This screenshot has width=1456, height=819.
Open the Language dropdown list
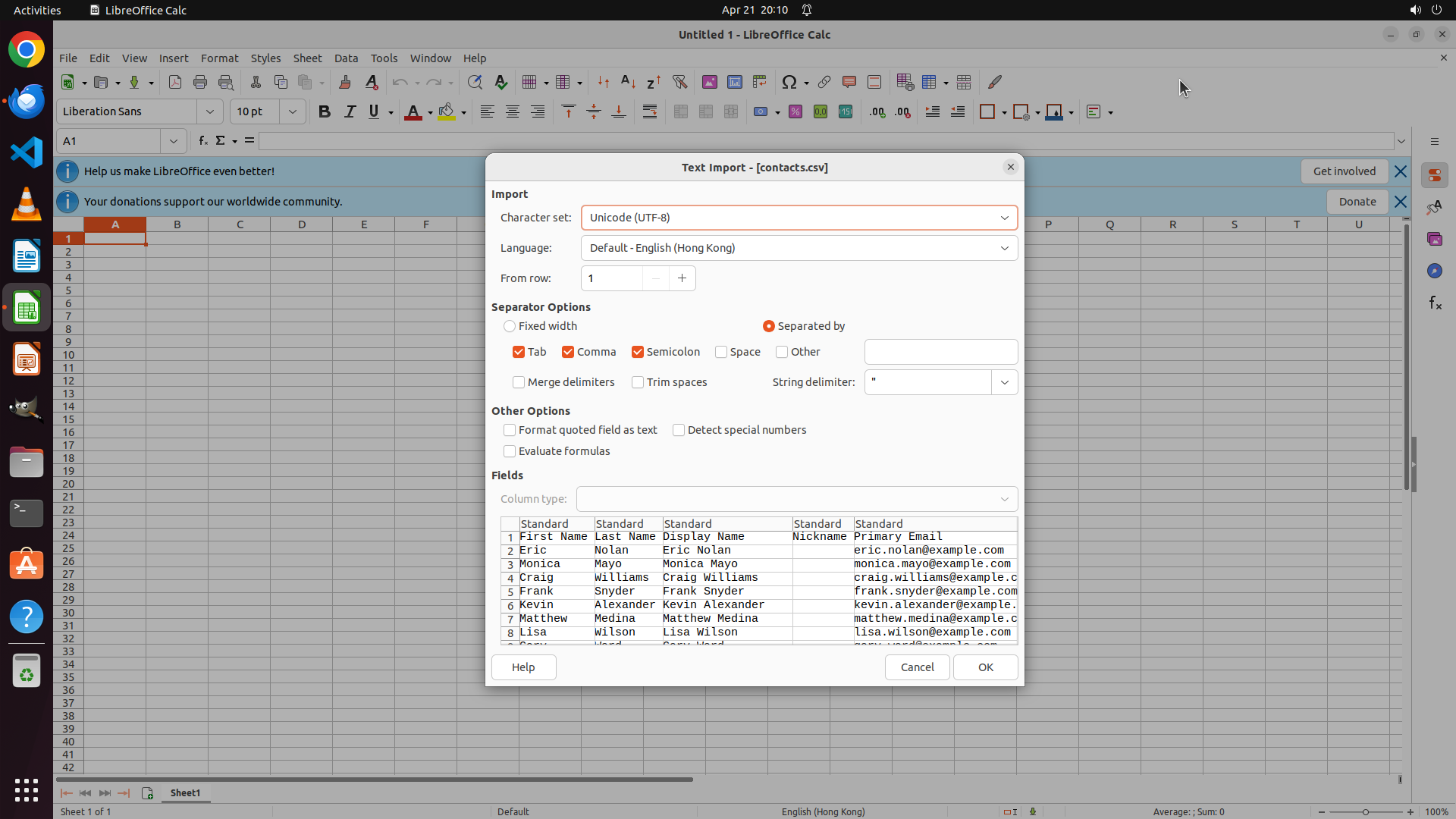(1004, 248)
